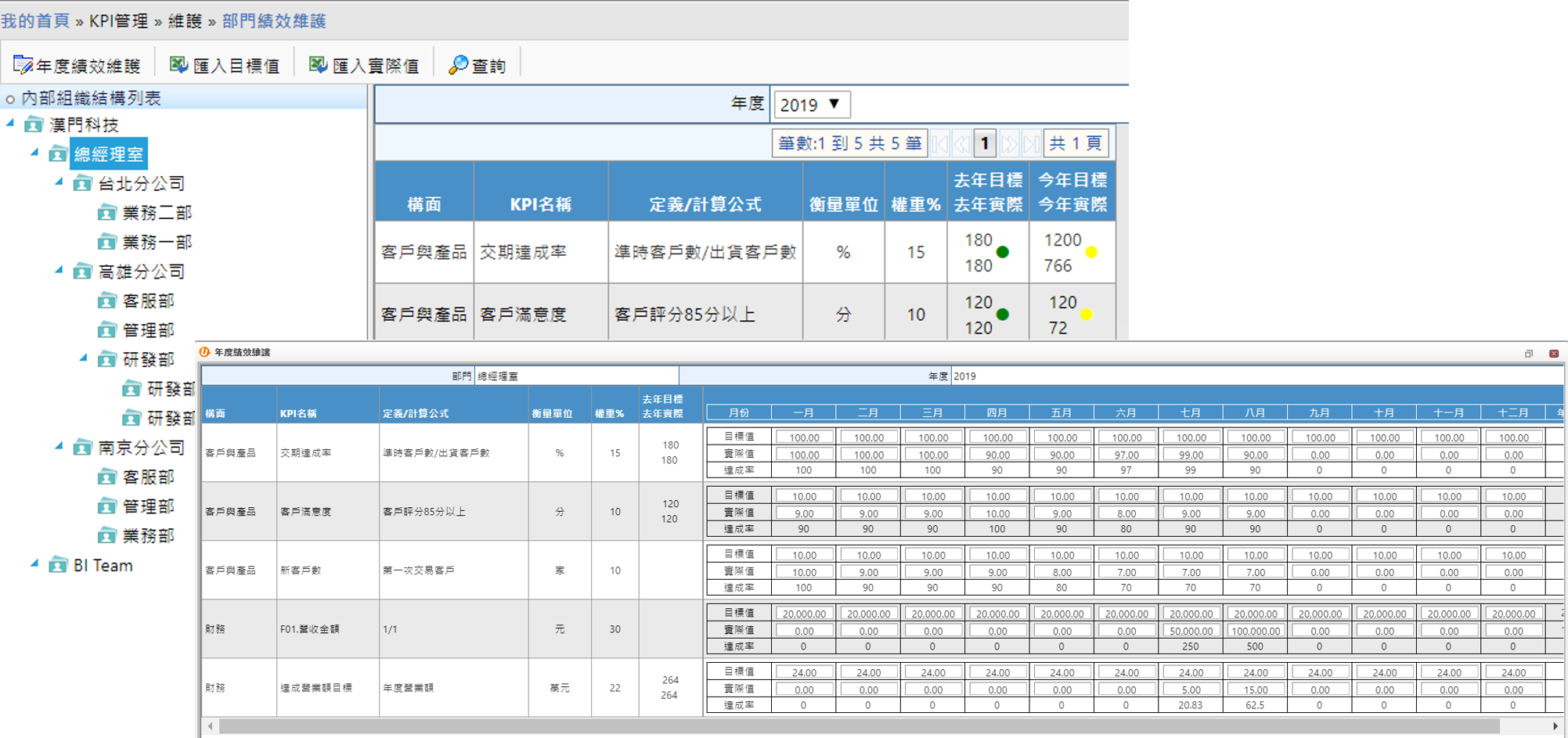Click 新客戶數 KPI name in dialog
This screenshot has height=738, width=1568.
pos(301,571)
